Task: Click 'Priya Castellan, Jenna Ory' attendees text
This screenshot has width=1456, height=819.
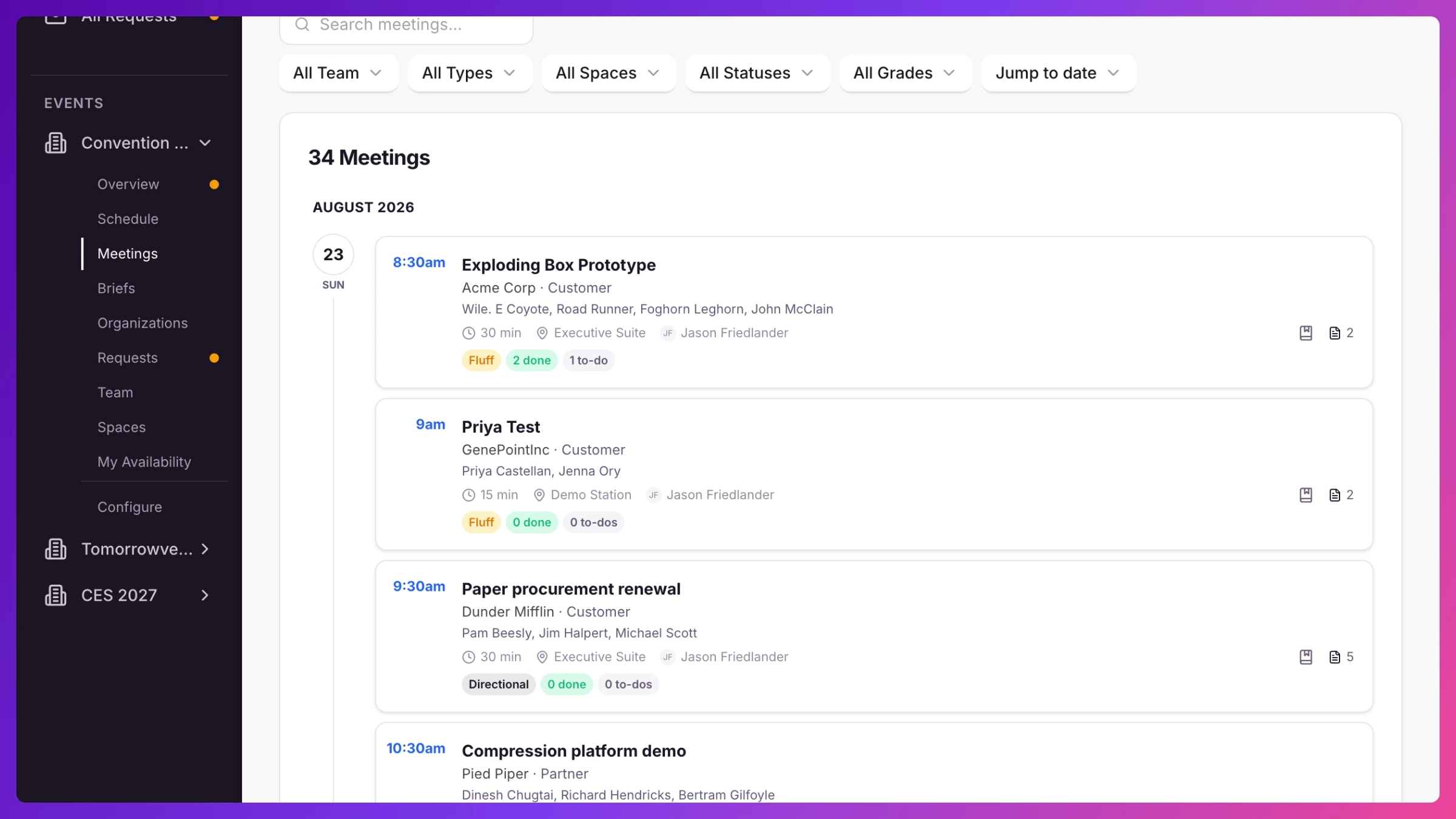Action: pos(541,471)
